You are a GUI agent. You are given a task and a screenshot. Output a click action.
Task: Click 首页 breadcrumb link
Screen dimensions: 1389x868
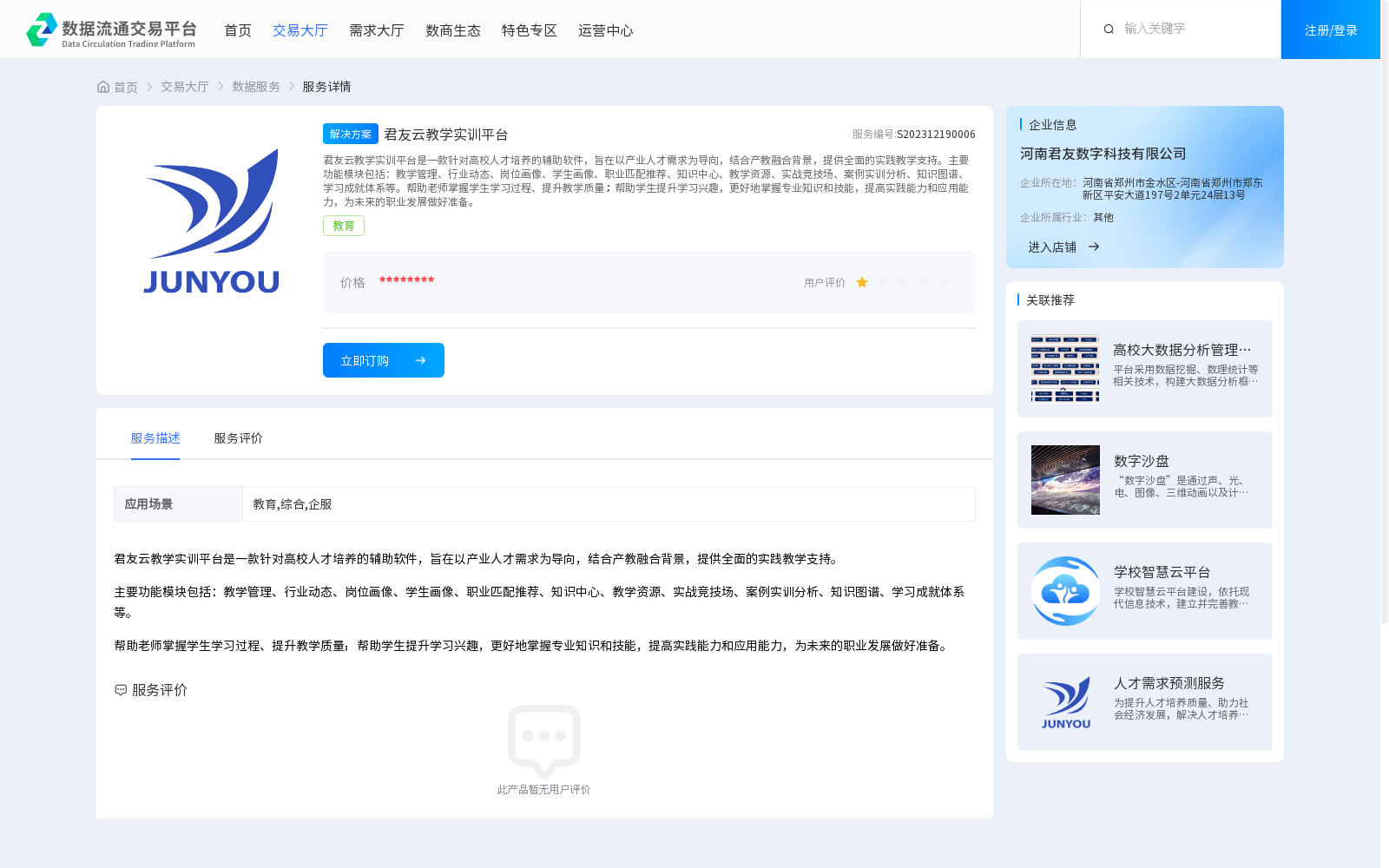click(126, 87)
